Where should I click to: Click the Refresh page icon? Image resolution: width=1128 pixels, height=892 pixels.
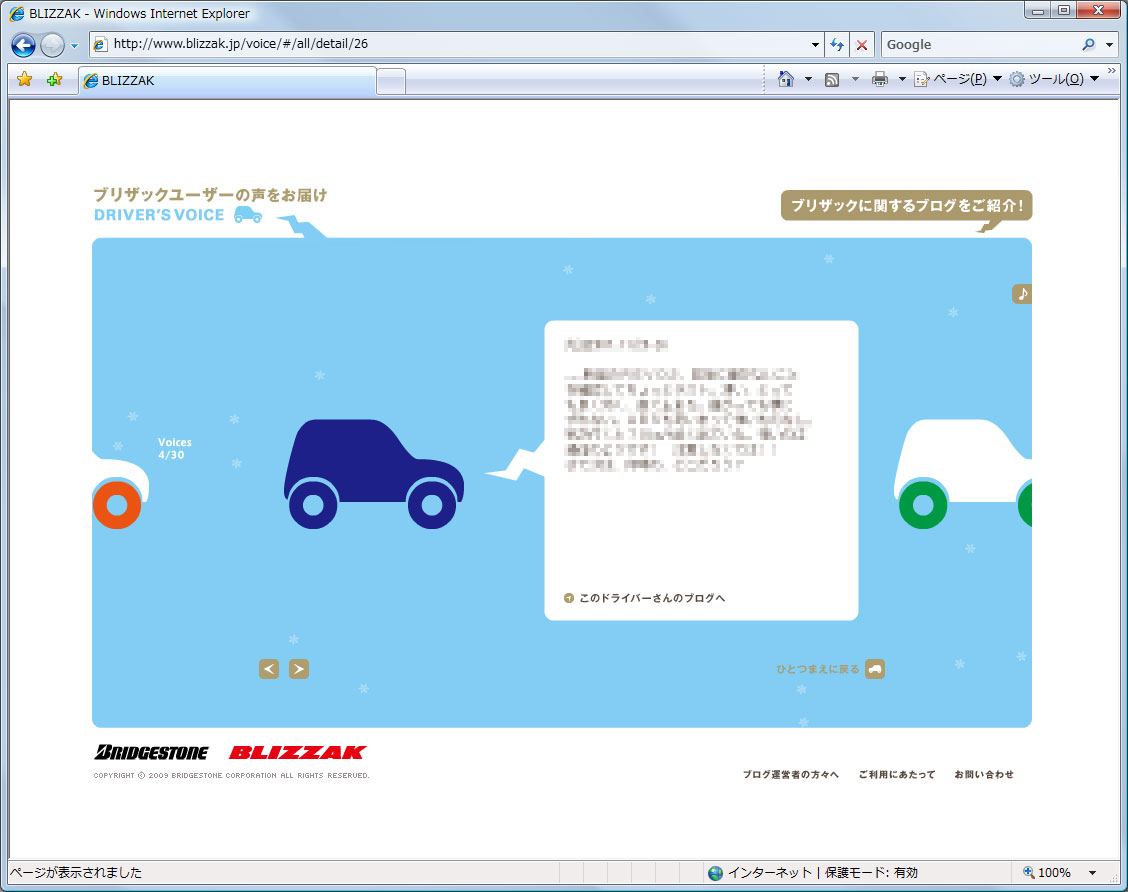click(x=837, y=45)
